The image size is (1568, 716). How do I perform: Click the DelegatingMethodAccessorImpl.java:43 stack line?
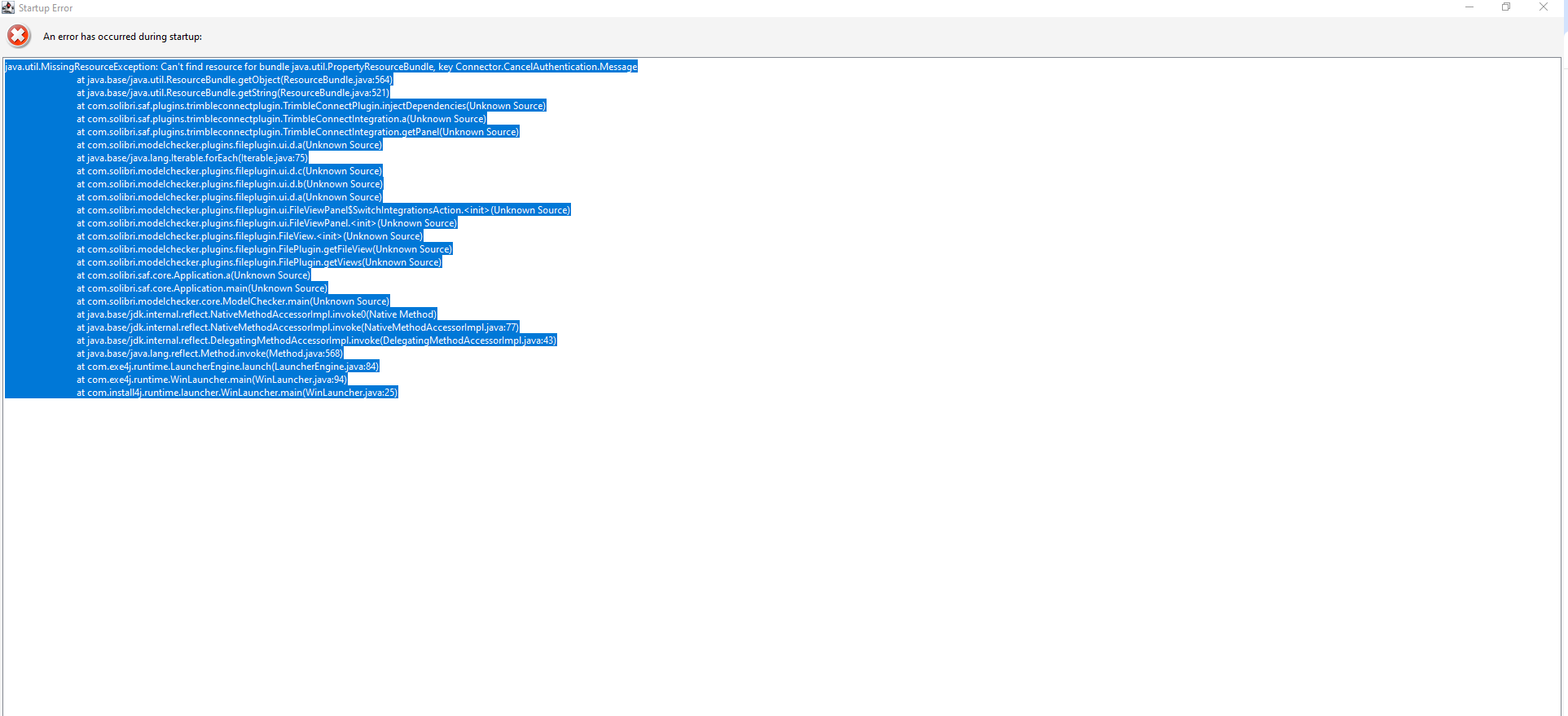click(317, 340)
